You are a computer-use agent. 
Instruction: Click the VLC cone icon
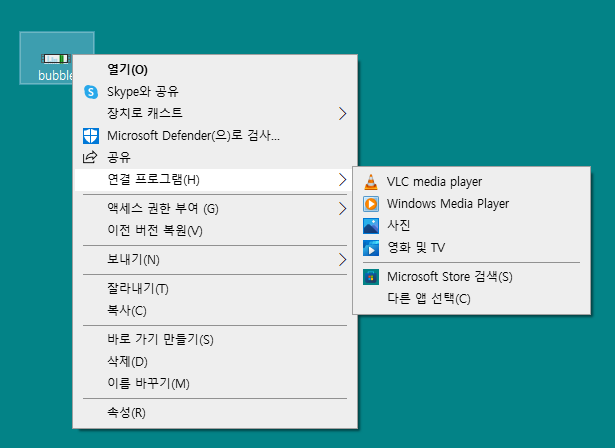click(x=371, y=182)
